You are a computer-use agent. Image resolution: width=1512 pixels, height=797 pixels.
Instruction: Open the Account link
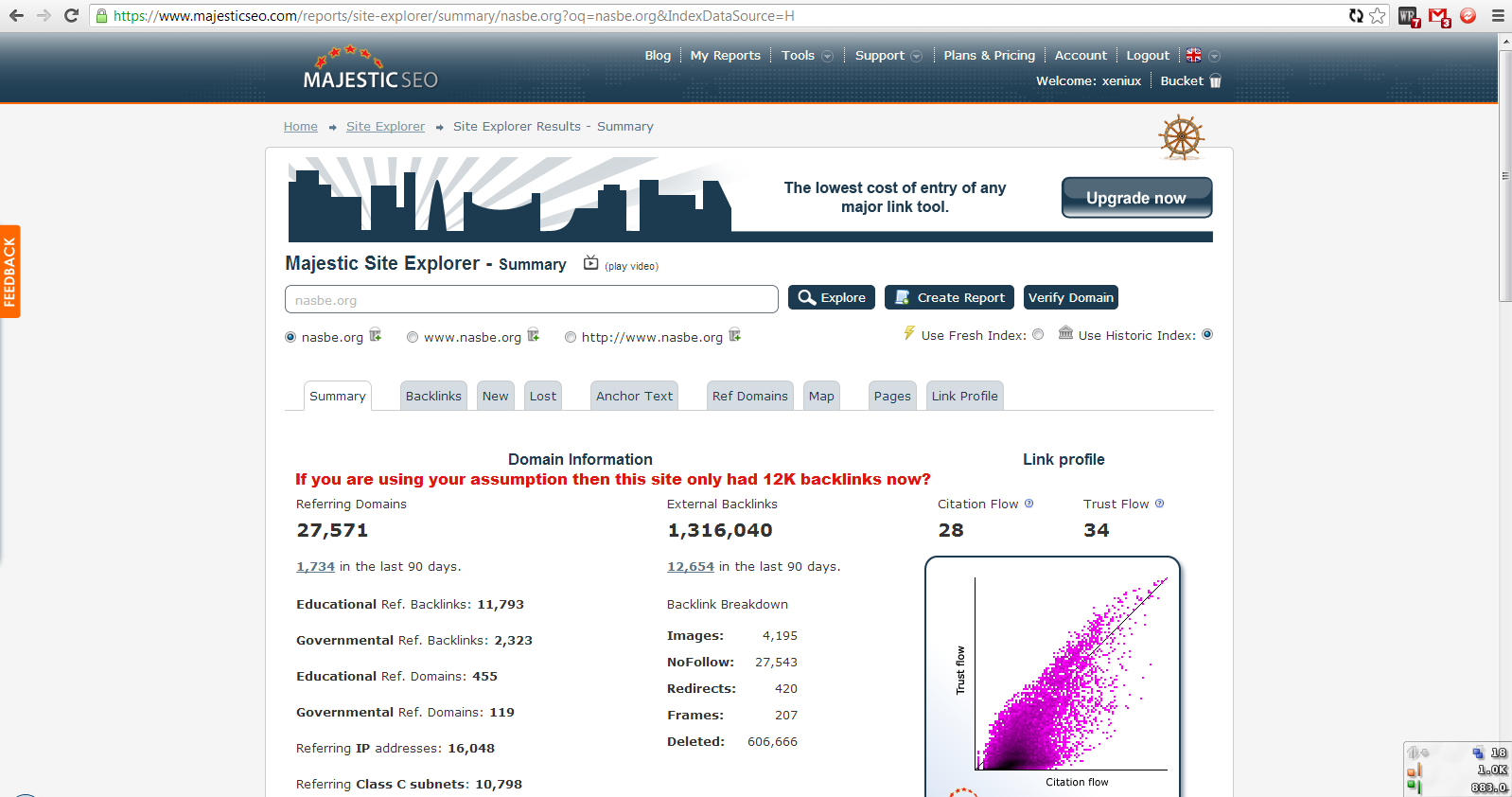(x=1081, y=56)
